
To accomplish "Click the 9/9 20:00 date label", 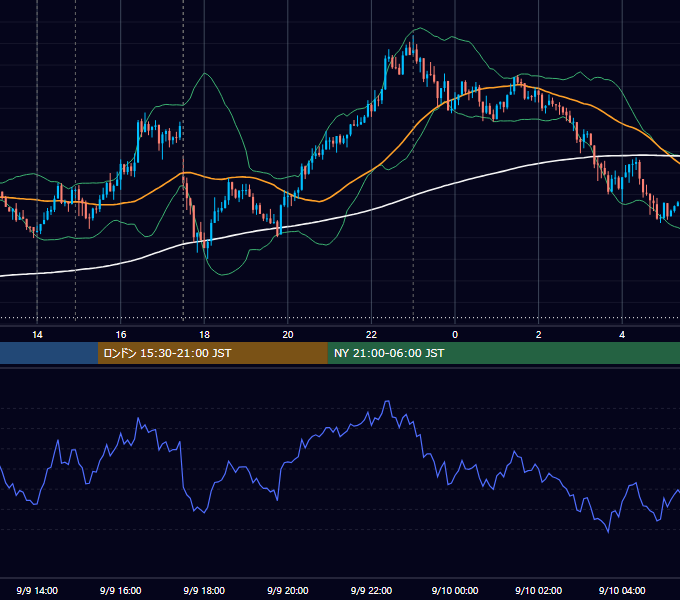I will point(288,590).
